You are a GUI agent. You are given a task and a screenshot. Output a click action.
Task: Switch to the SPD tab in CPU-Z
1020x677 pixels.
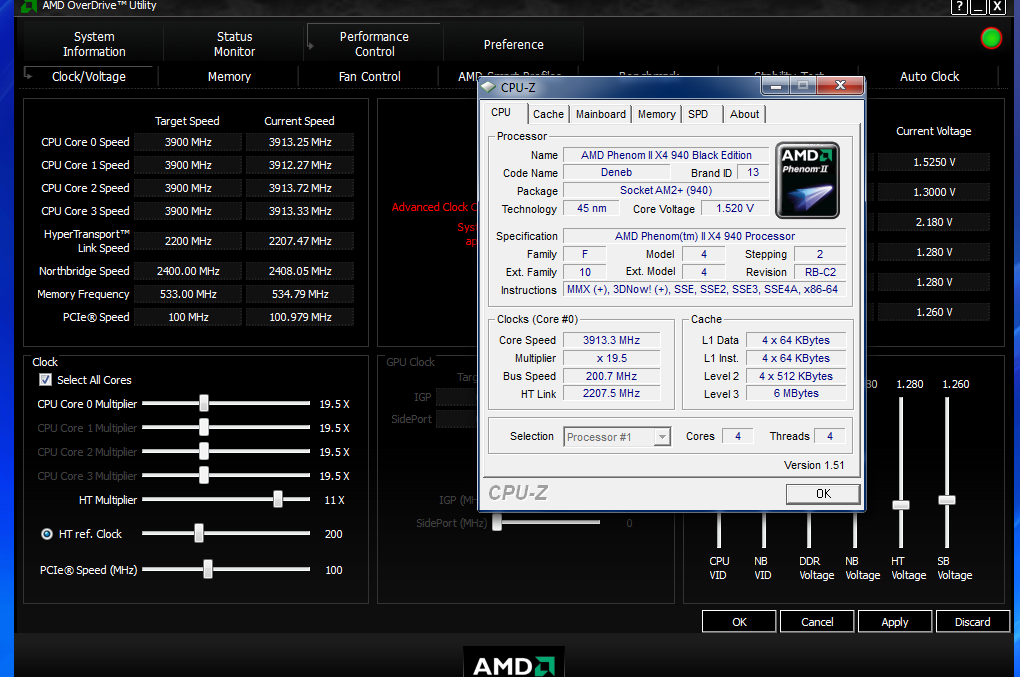pos(698,114)
